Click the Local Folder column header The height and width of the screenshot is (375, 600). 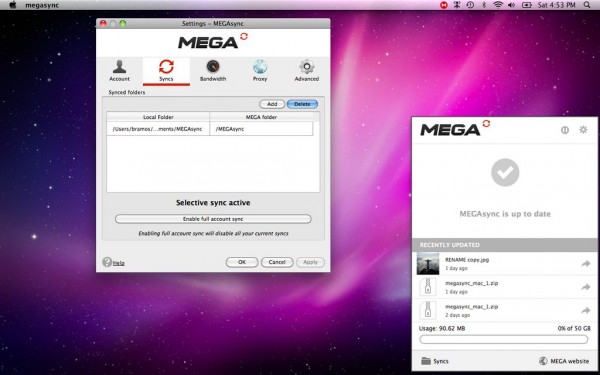coord(158,117)
